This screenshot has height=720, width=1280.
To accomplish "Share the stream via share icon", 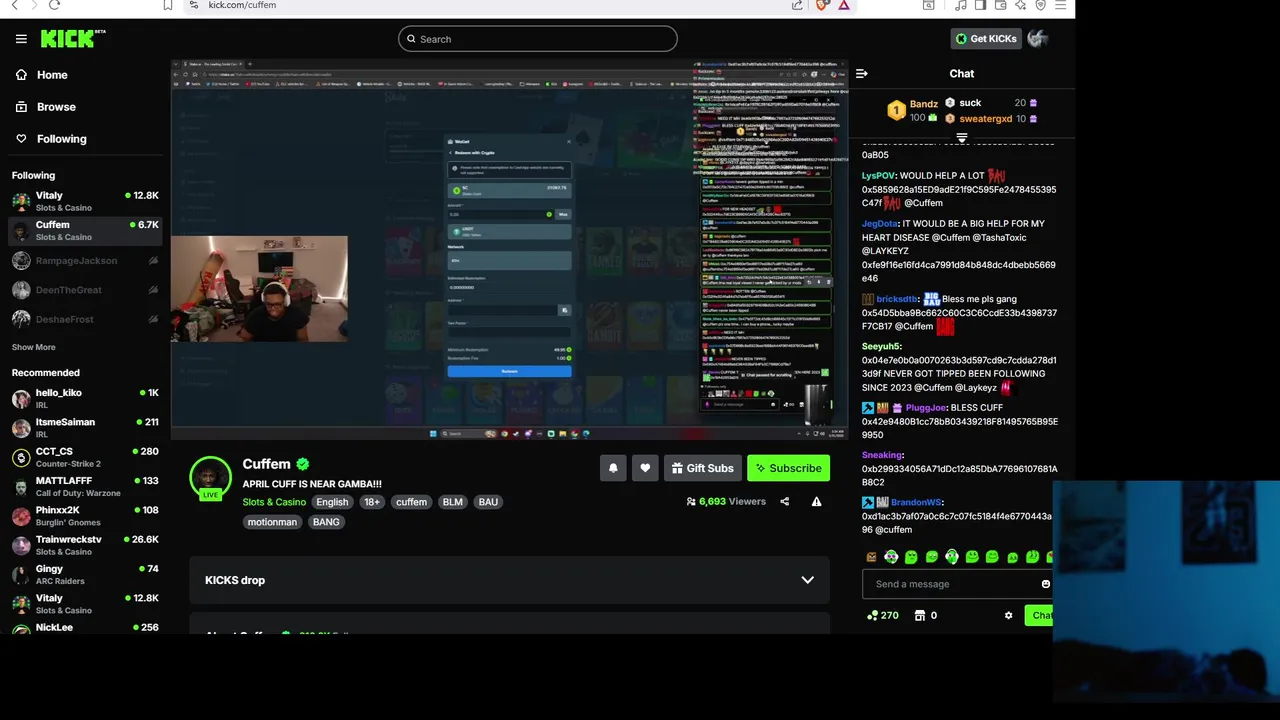I will pyautogui.click(x=785, y=502).
